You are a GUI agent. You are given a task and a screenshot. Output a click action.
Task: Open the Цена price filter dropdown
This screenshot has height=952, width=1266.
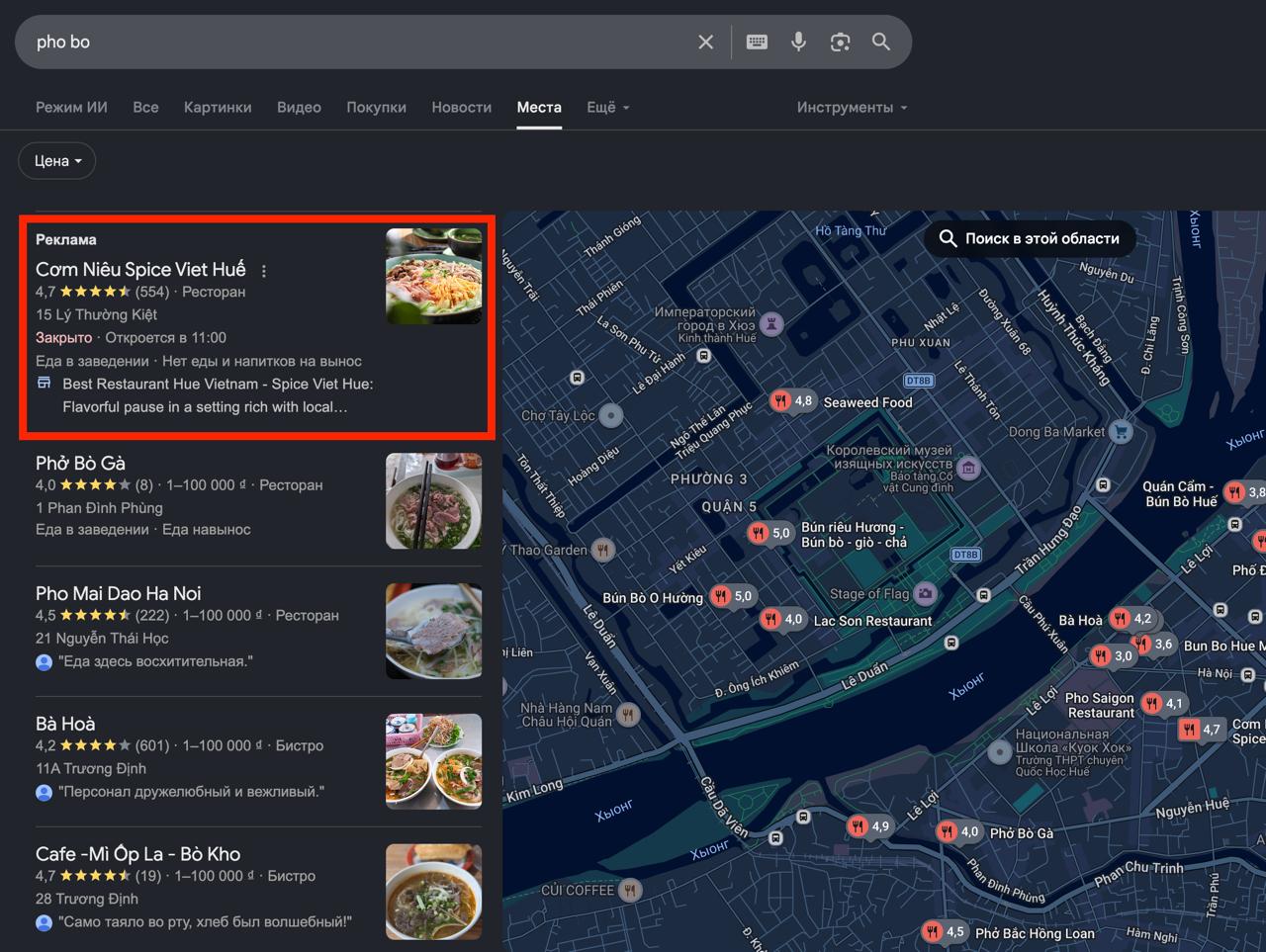57,161
